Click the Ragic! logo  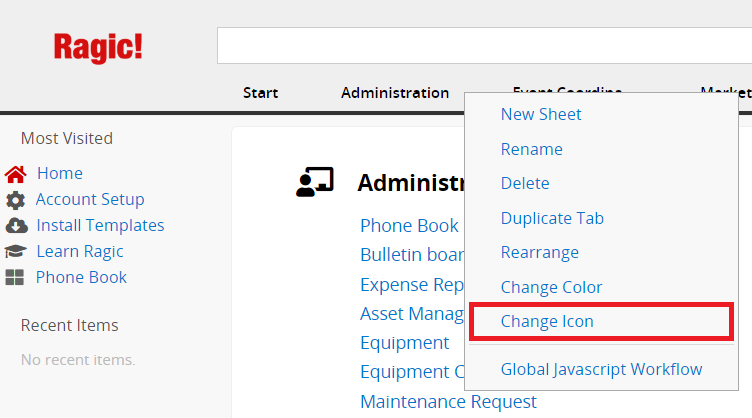click(x=98, y=47)
